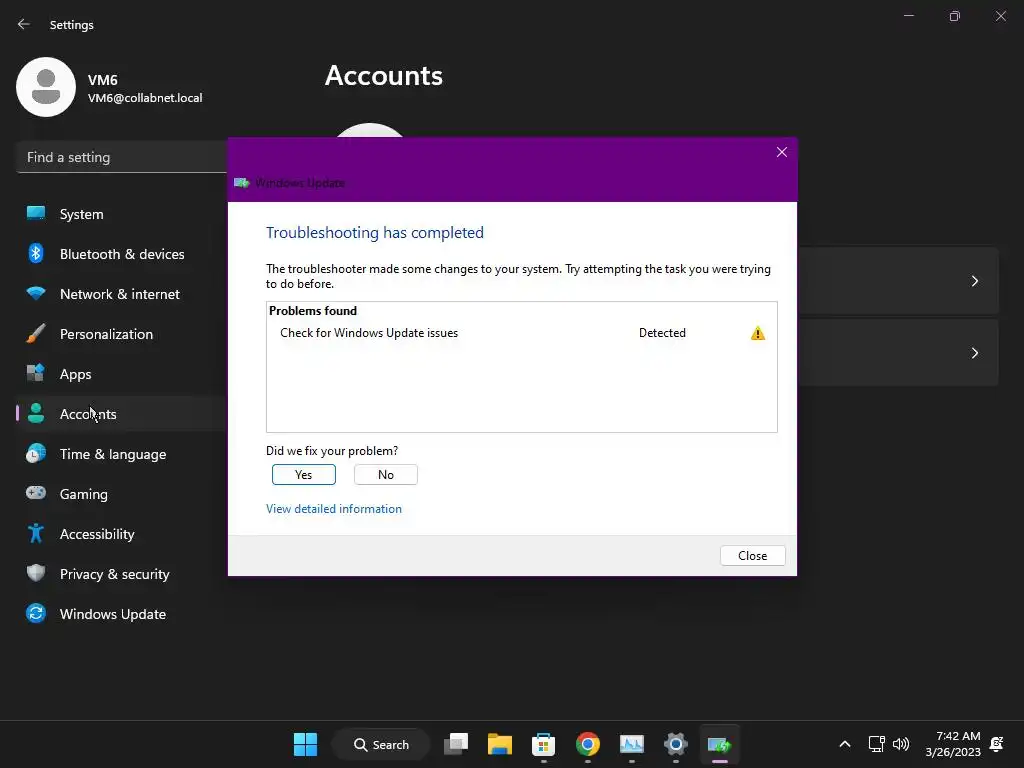Image resolution: width=1024 pixels, height=768 pixels.
Task: Answer Yes to Did we fix your problem
Action: click(304, 475)
